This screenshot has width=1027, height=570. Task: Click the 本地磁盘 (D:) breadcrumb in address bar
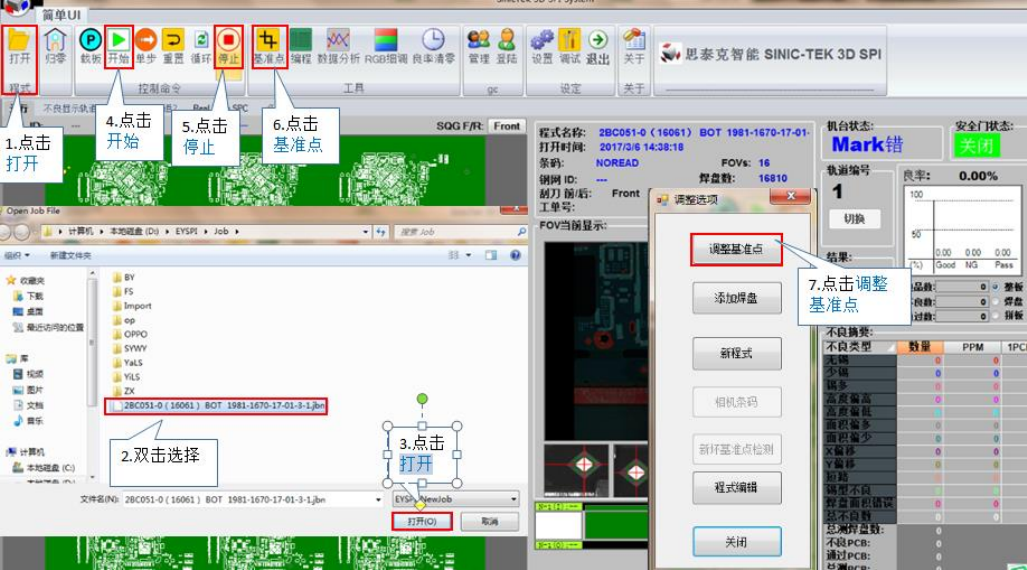[x=134, y=231]
